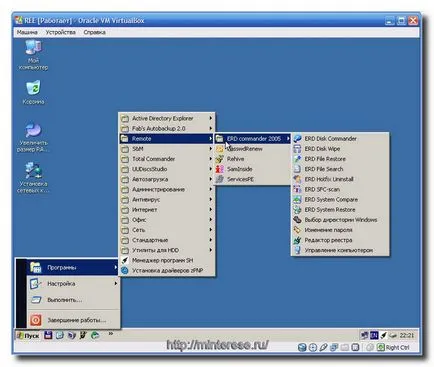Run ERD SFC-scan
This screenshot has width=434, height=367.
[x=340, y=189]
